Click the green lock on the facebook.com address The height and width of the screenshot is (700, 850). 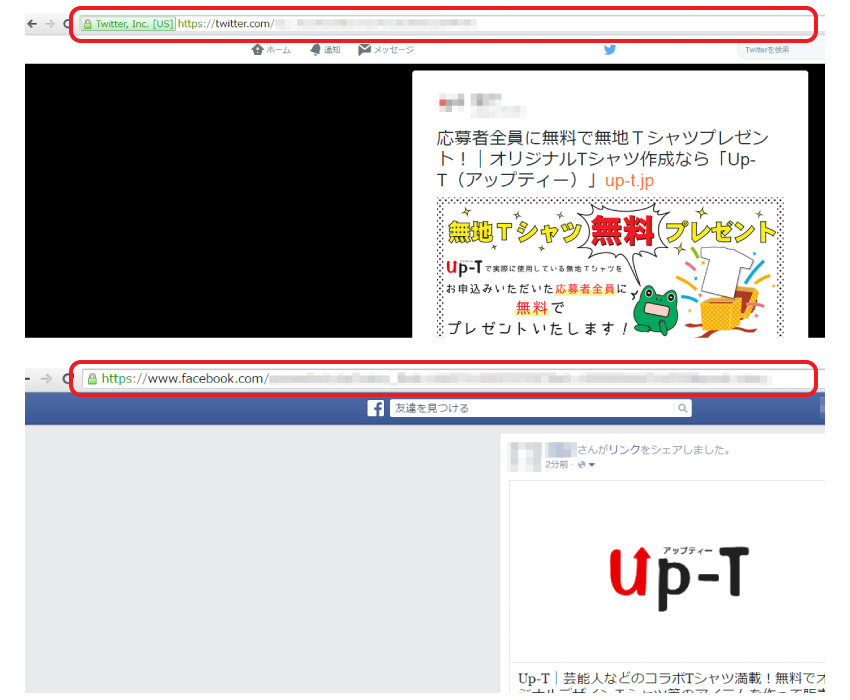pyautogui.click(x=92, y=379)
